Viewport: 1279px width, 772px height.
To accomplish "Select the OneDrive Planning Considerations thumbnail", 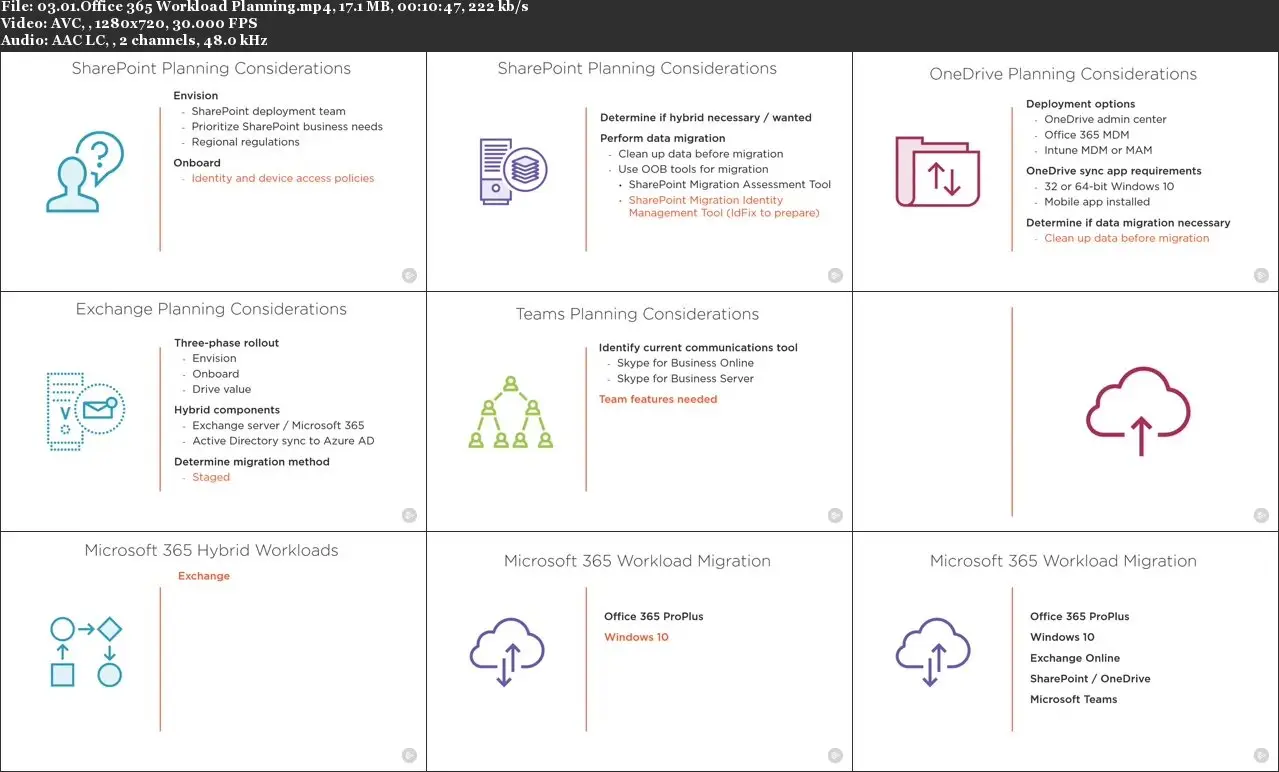I will 1066,172.
